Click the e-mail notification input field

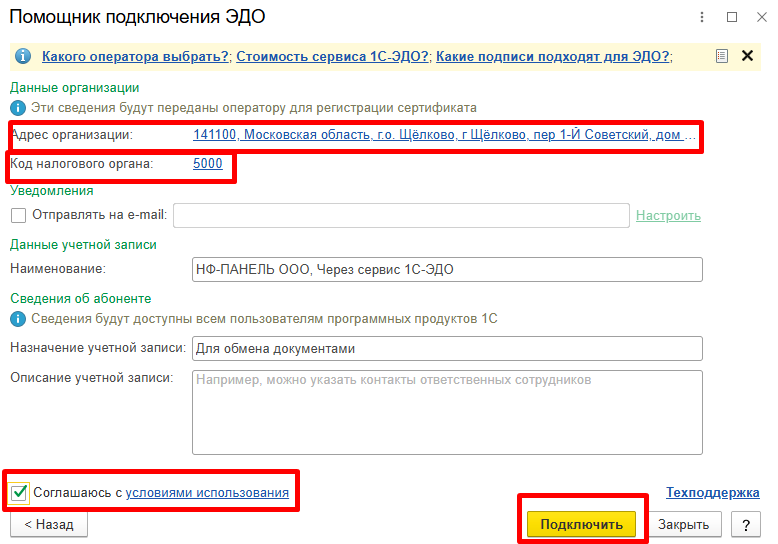(x=401, y=215)
